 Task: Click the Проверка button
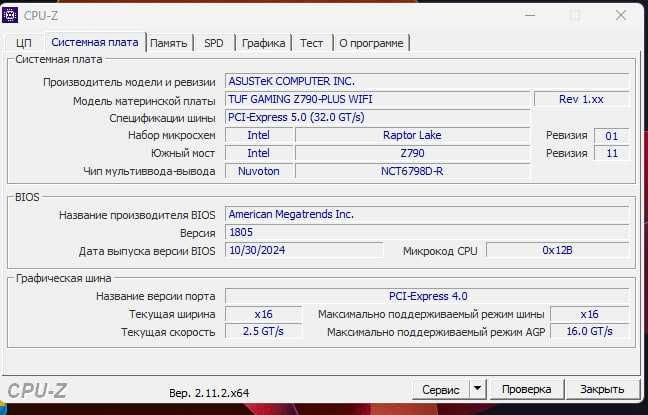click(526, 389)
